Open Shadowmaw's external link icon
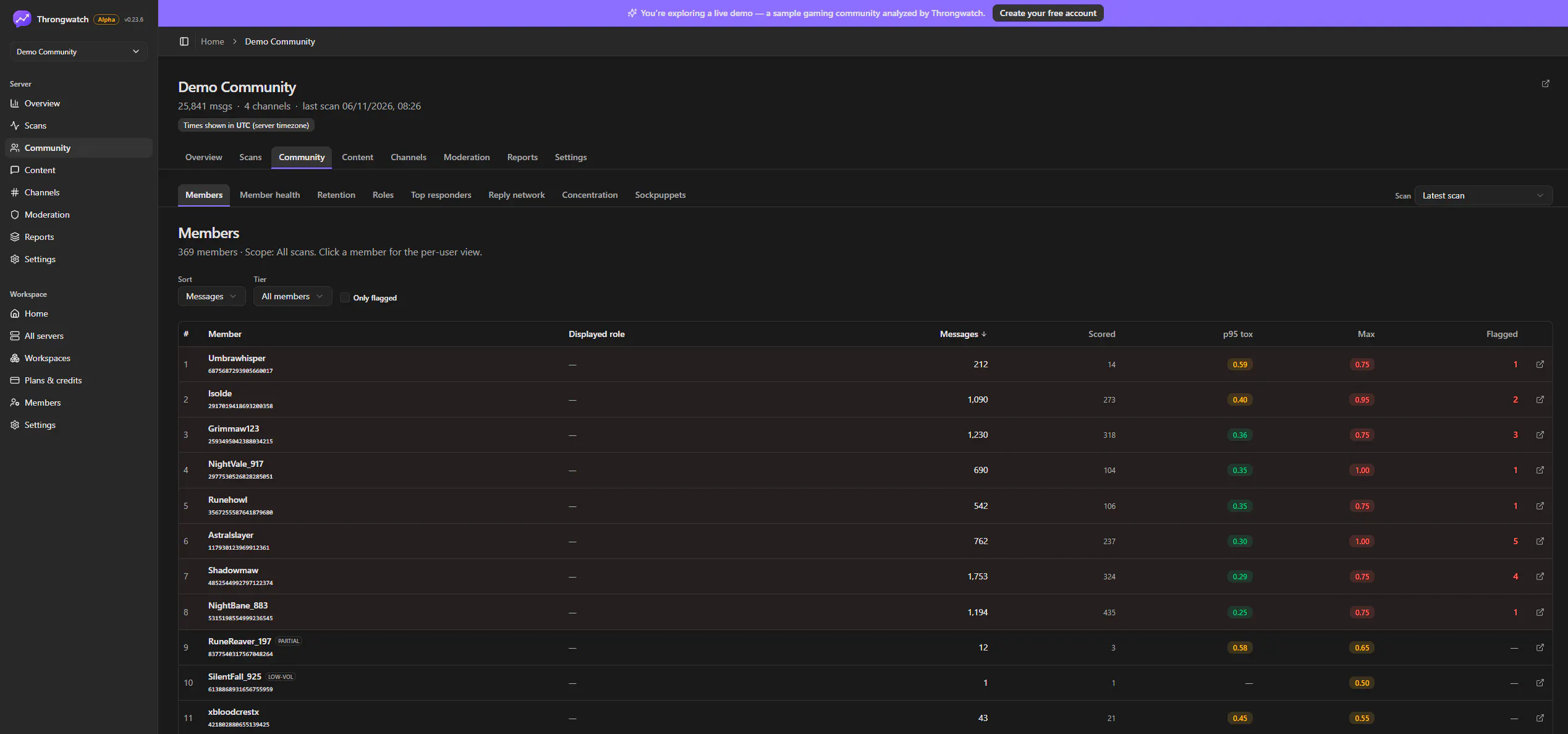This screenshot has width=1568, height=734. 1540,576
